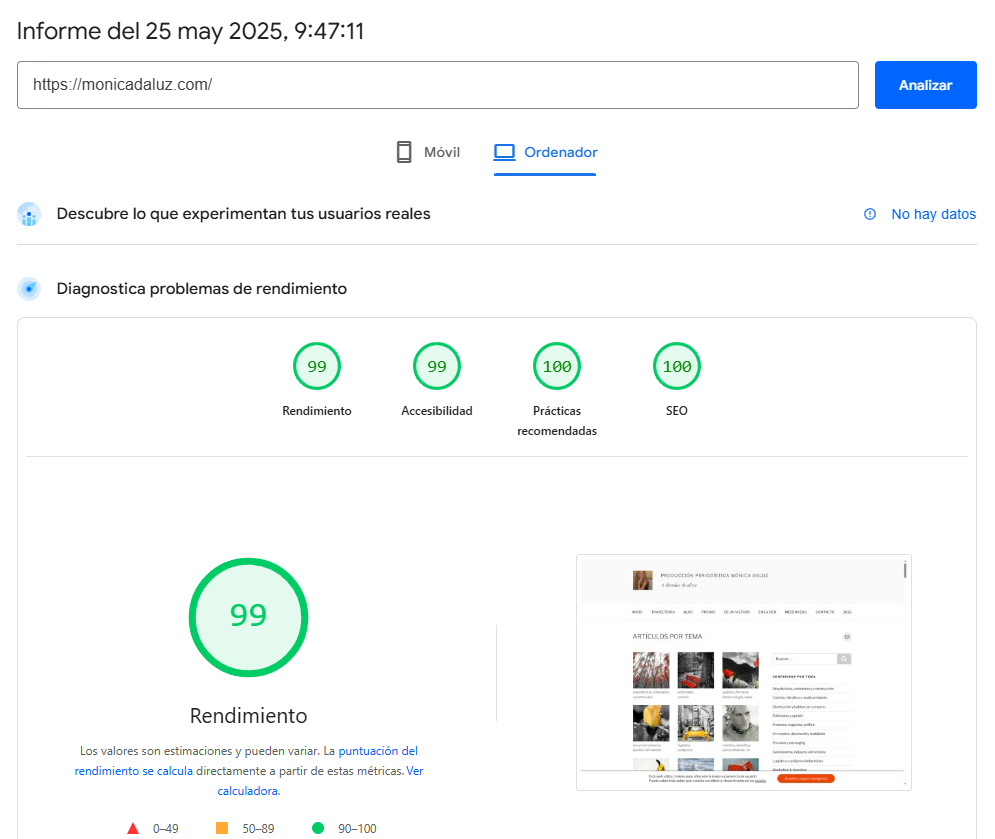The width and height of the screenshot is (995, 839).
Task: Click the Informe del 25 may 2025 heading
Action: pos(190,31)
